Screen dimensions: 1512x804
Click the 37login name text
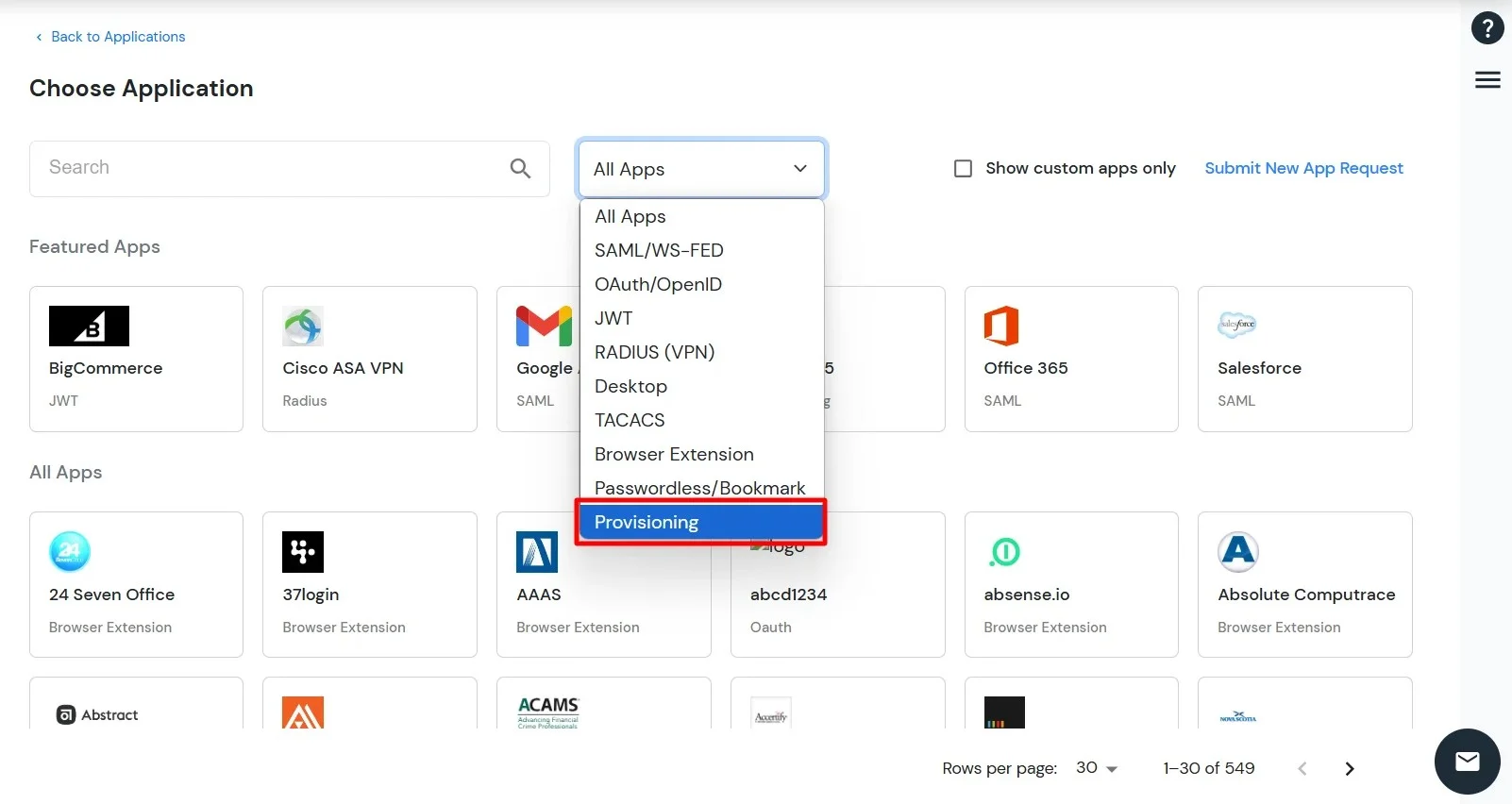tap(311, 595)
